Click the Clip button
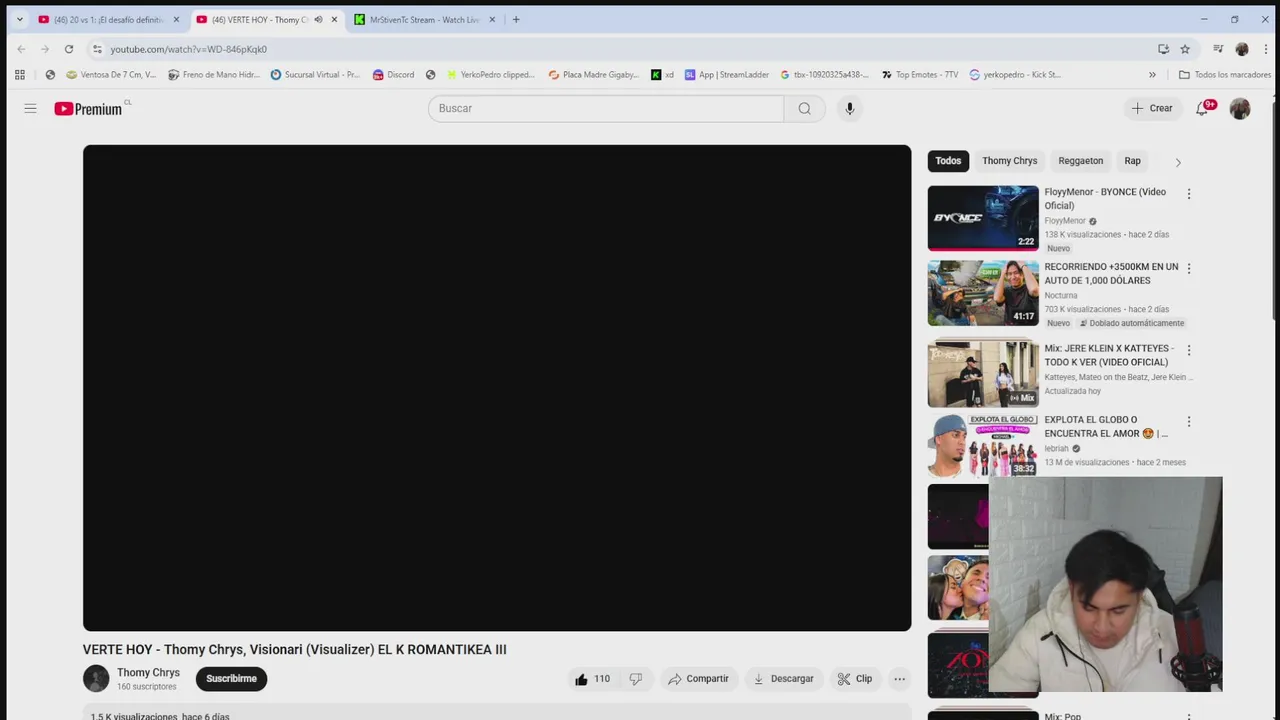The height and width of the screenshot is (720, 1280). coord(855,679)
